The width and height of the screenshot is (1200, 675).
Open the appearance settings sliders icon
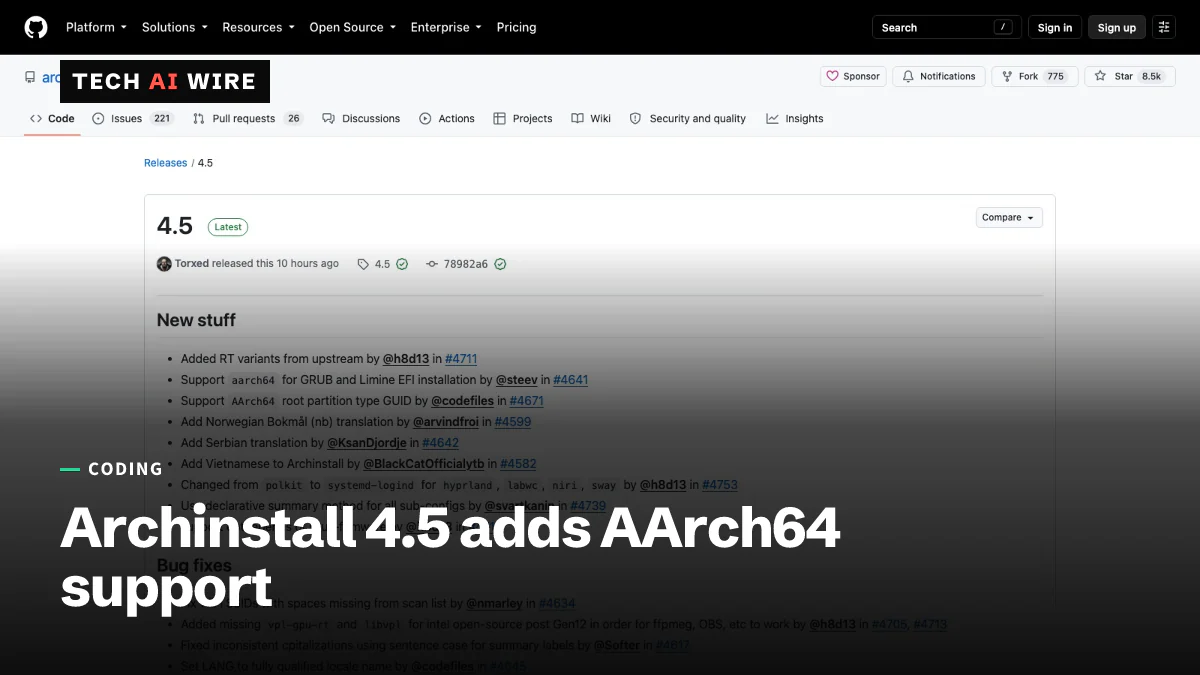tap(1164, 27)
